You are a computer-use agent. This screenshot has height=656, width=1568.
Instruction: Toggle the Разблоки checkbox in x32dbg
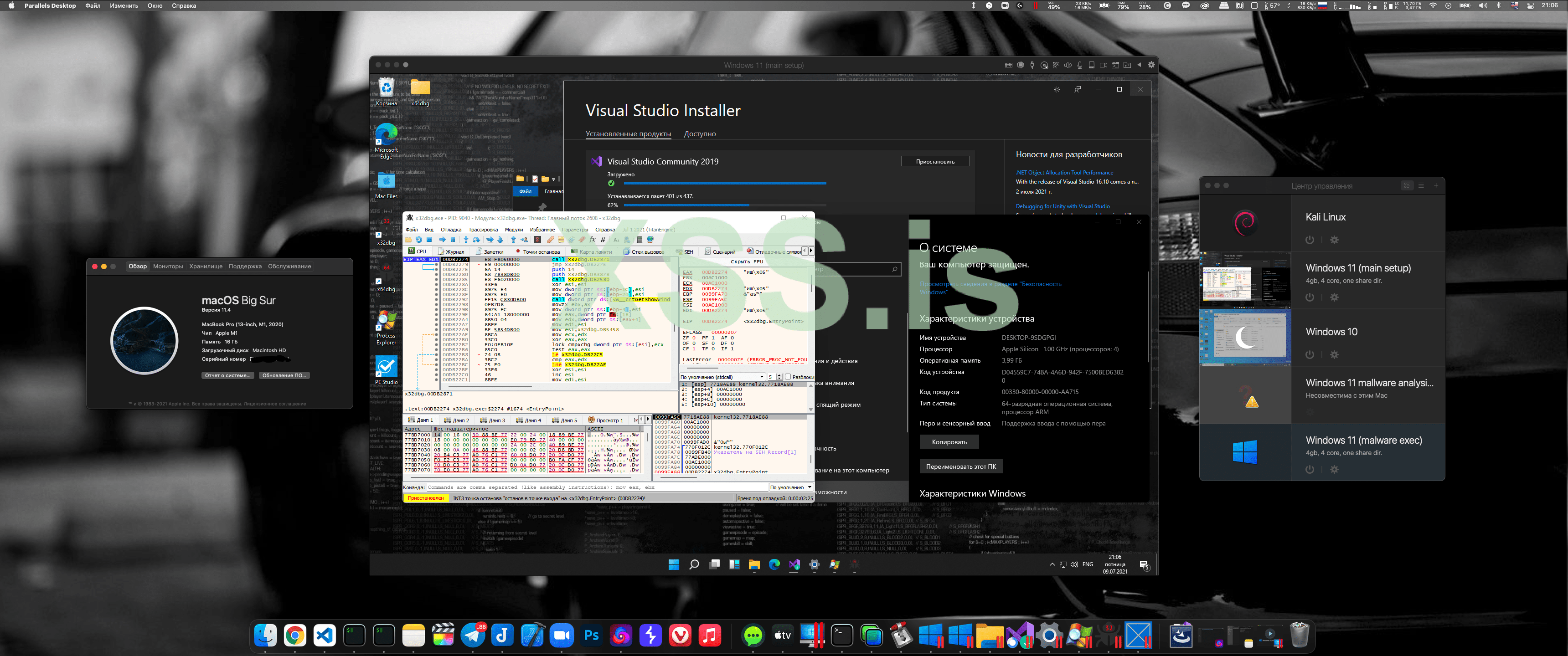click(788, 377)
